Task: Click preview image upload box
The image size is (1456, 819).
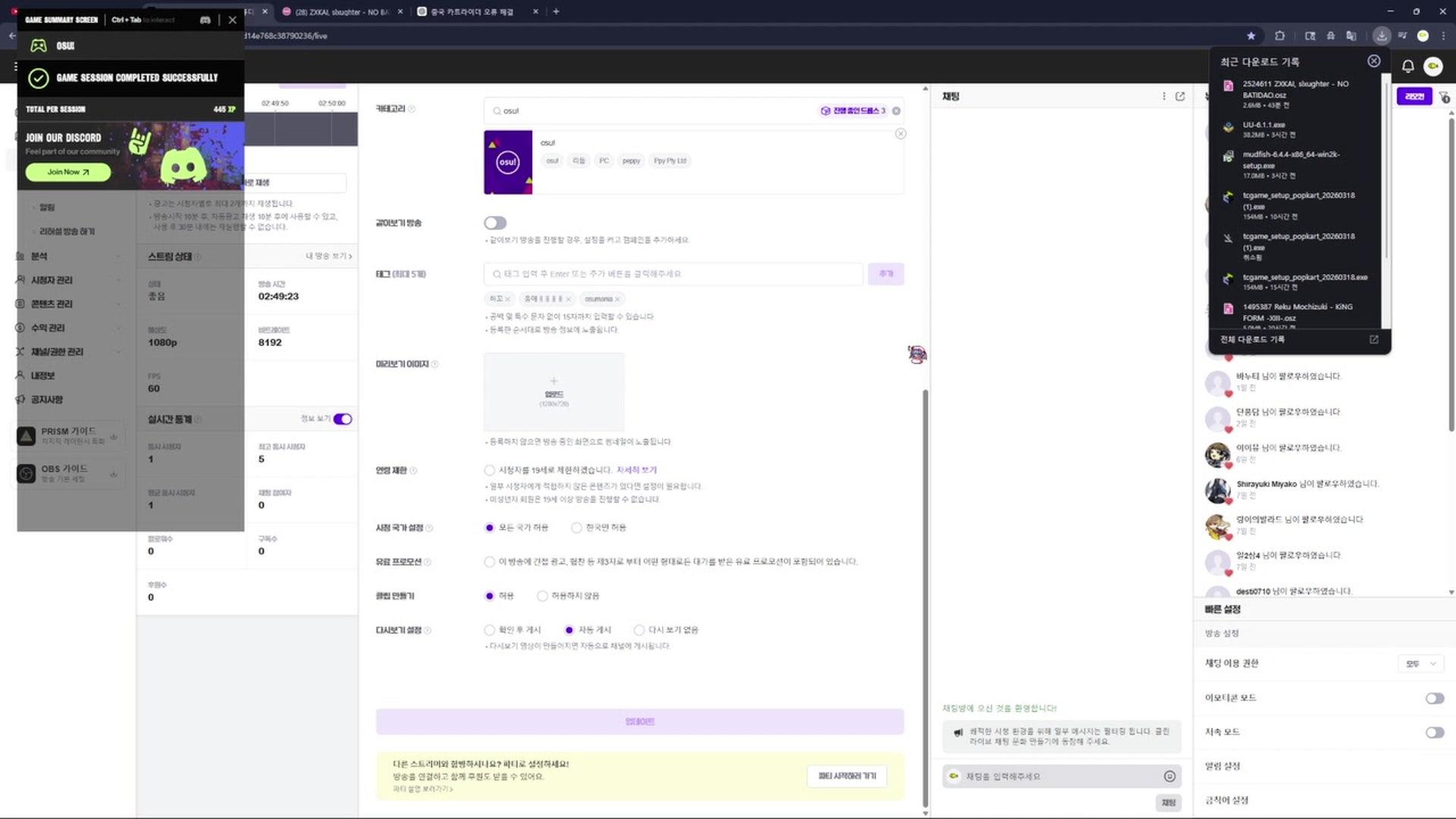Action: tap(554, 392)
